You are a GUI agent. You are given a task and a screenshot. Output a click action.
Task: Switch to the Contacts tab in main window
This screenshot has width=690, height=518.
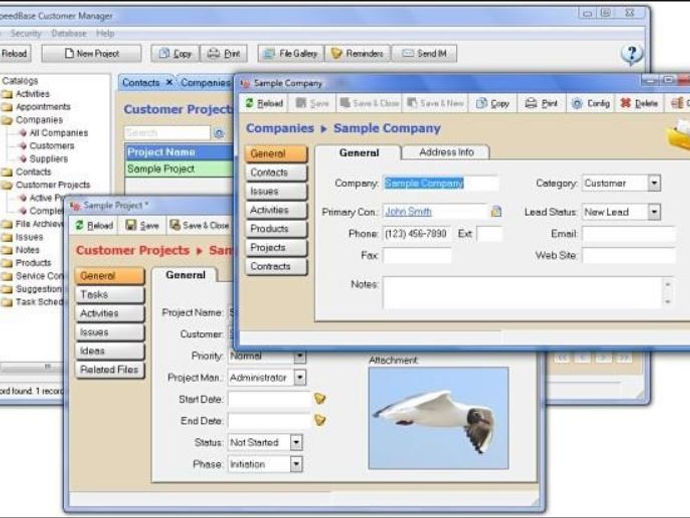click(141, 83)
